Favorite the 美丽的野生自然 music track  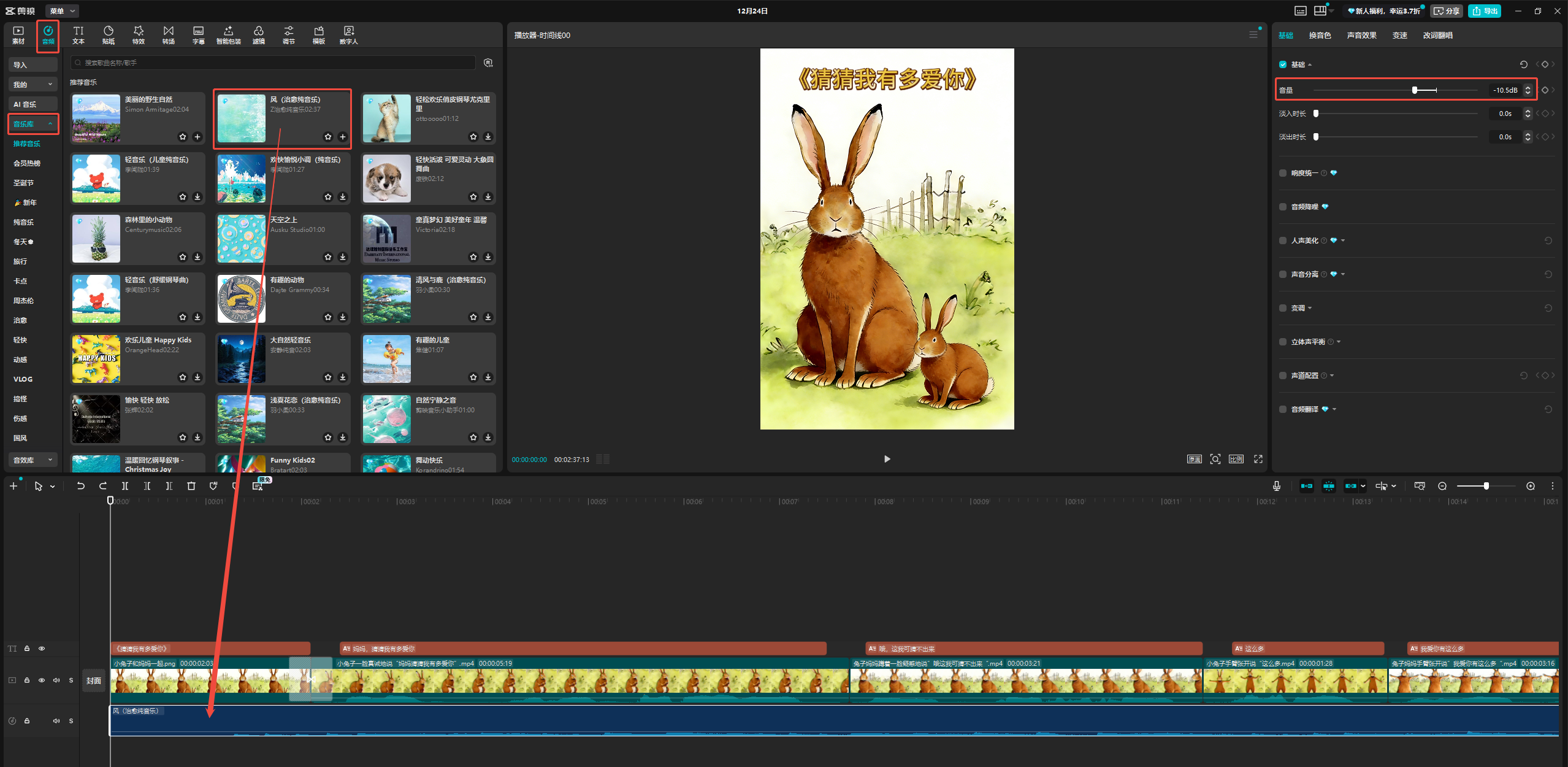(183, 137)
